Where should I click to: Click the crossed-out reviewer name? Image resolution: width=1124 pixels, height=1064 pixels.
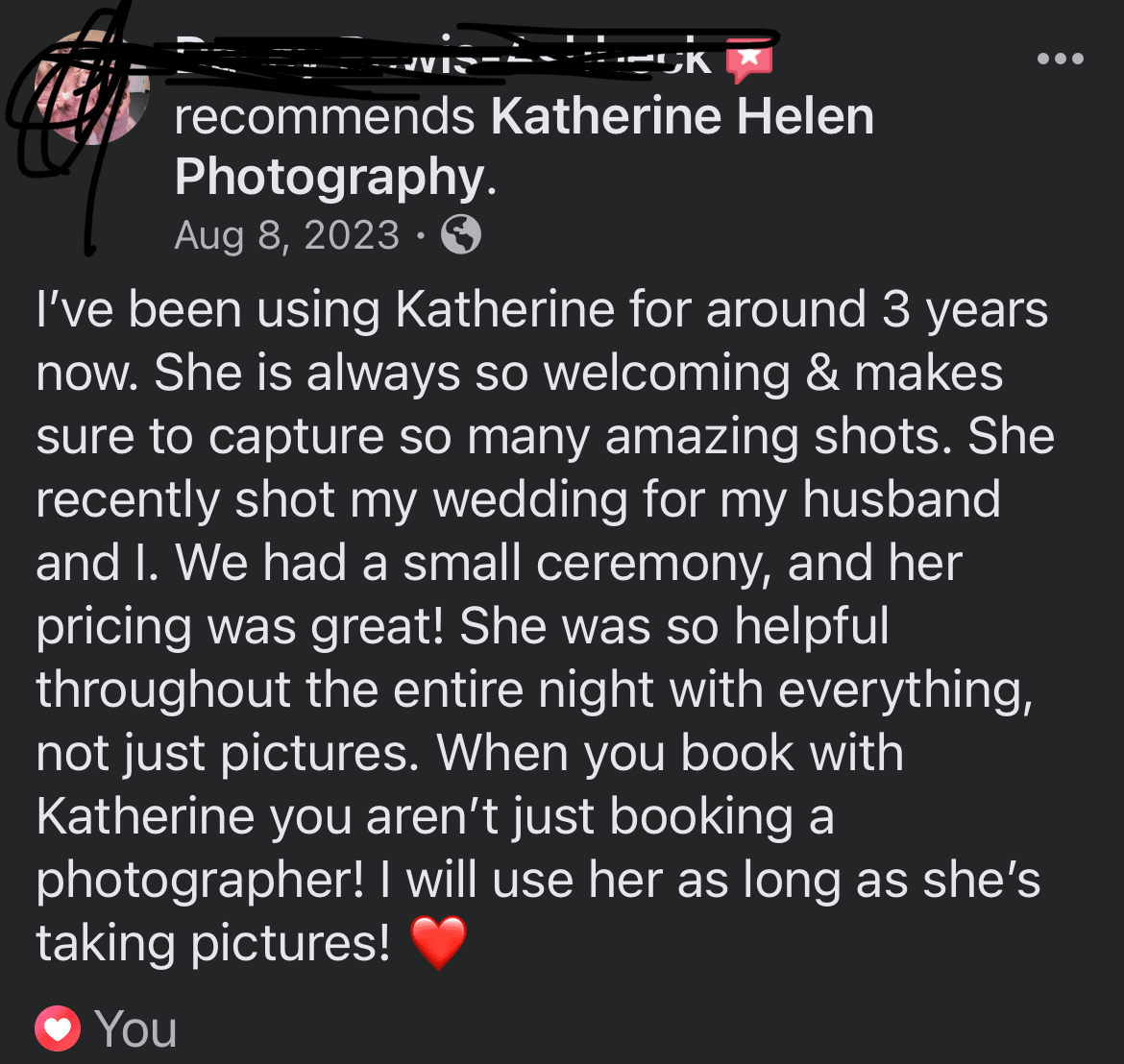pyautogui.click(x=443, y=58)
